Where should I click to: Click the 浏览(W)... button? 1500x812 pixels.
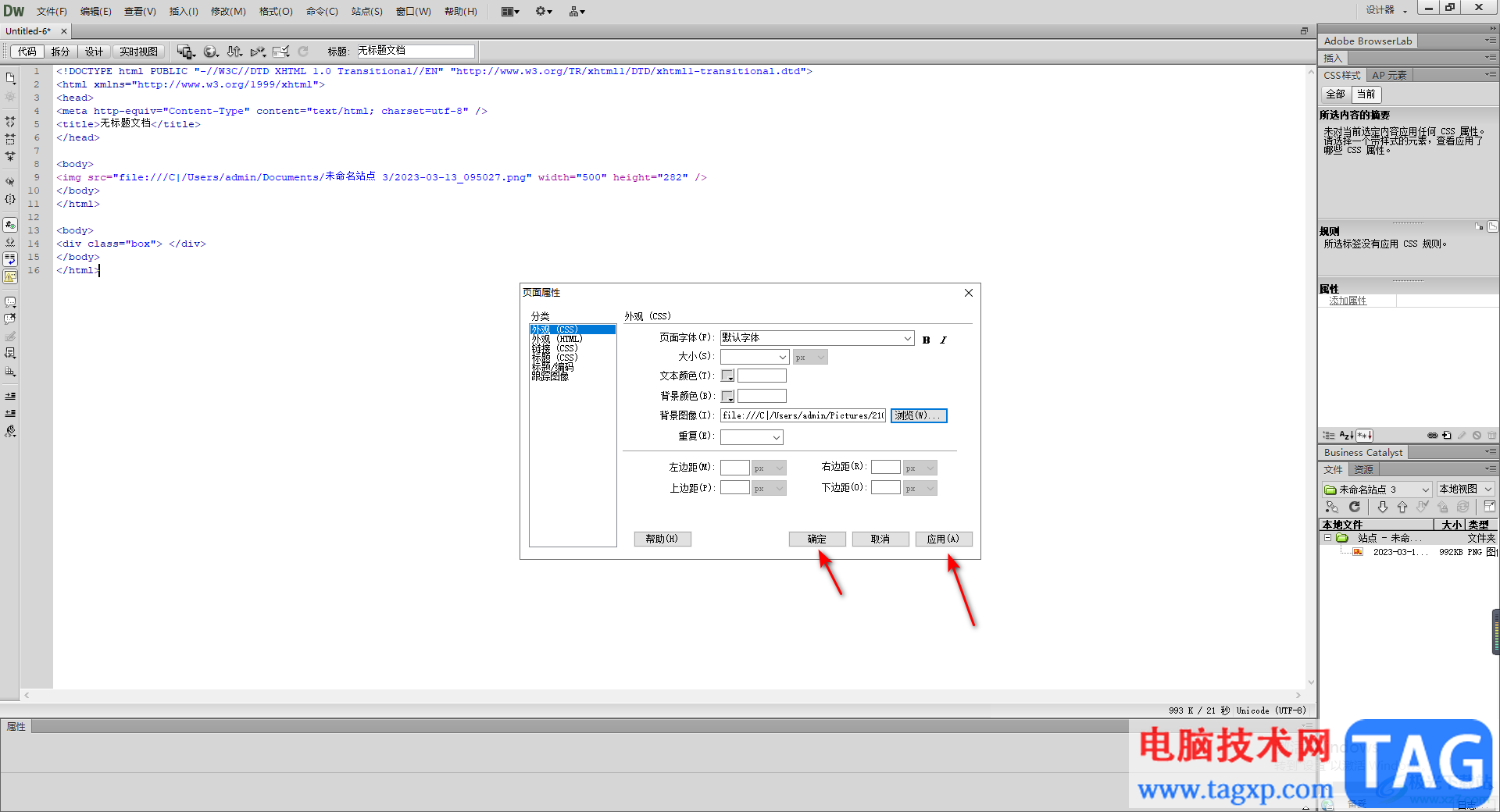click(919, 415)
